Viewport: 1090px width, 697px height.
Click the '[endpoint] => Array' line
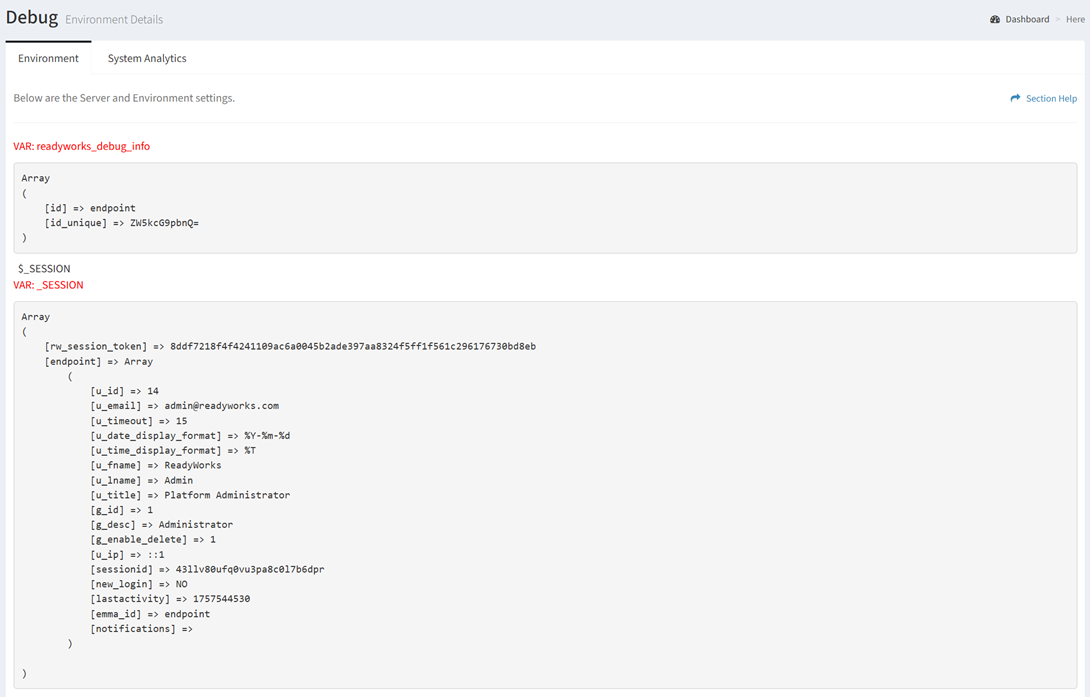(99, 361)
